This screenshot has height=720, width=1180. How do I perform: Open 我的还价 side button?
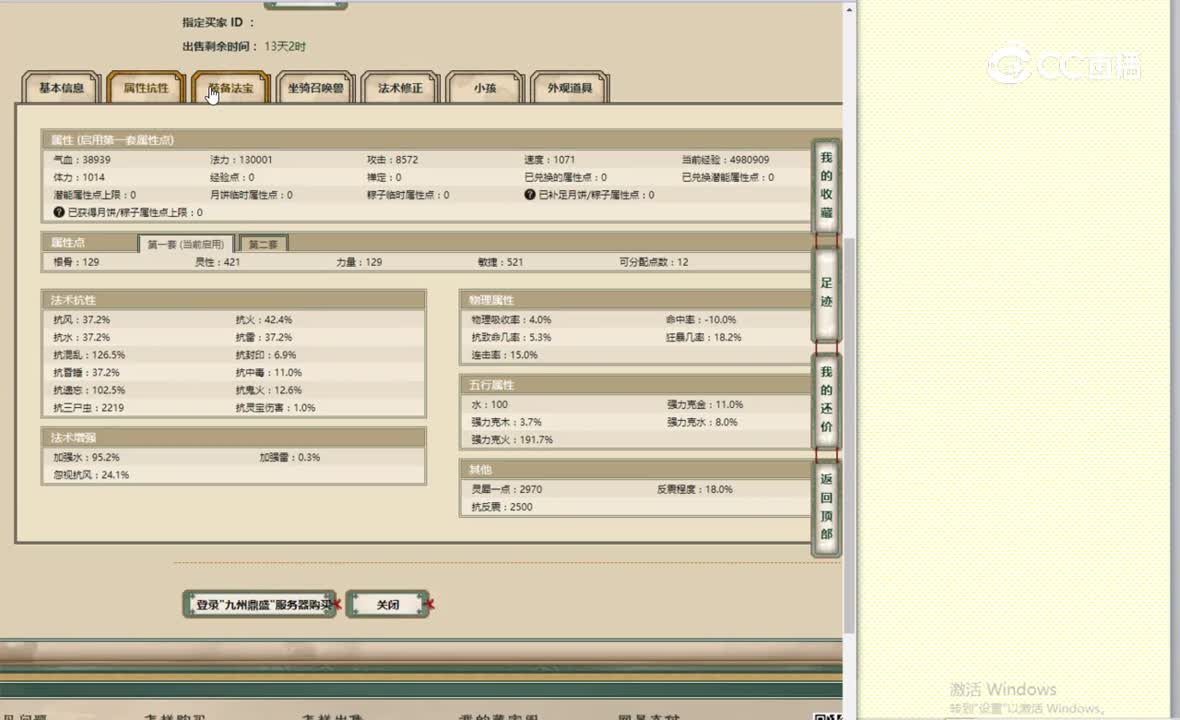(826, 399)
